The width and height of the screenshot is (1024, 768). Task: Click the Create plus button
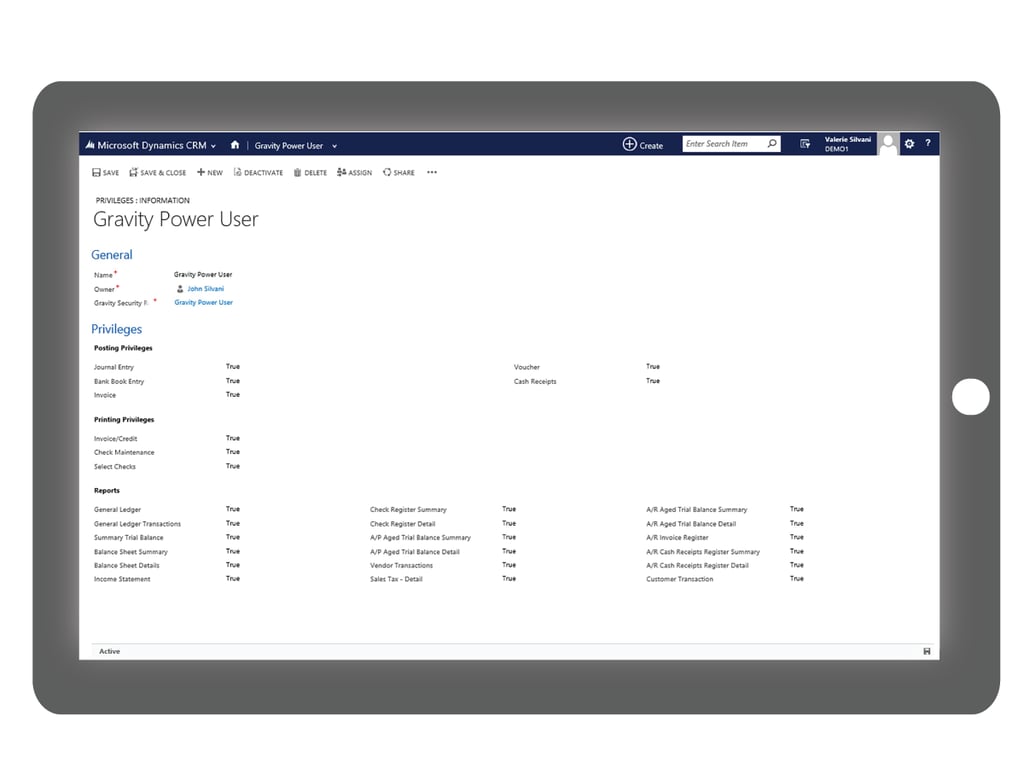pos(643,145)
